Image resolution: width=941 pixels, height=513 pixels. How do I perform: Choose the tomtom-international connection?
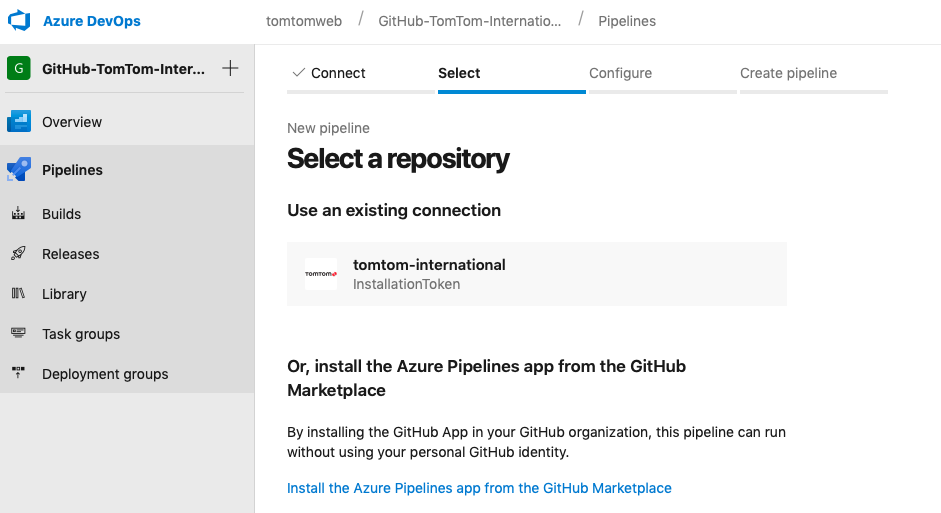pos(537,274)
